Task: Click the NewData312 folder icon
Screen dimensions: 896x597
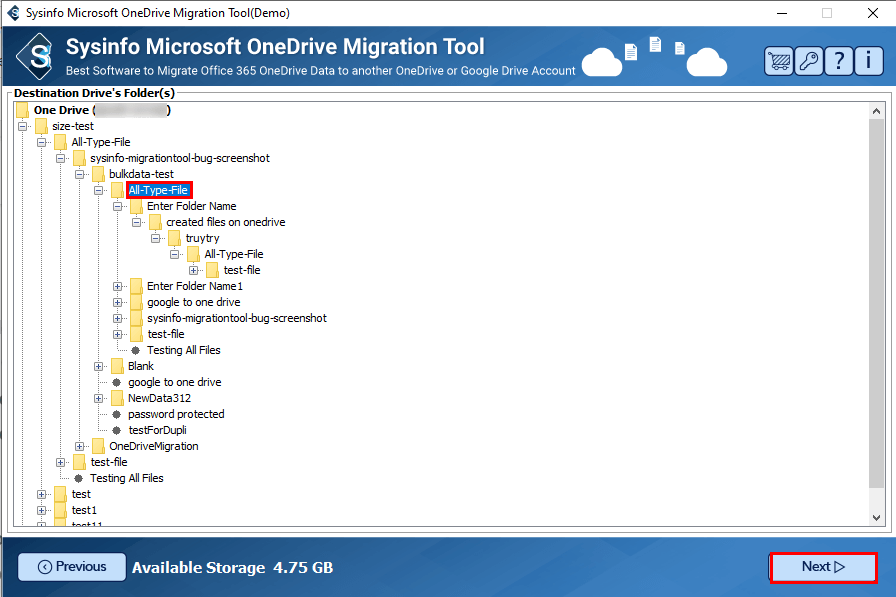Action: coord(118,398)
